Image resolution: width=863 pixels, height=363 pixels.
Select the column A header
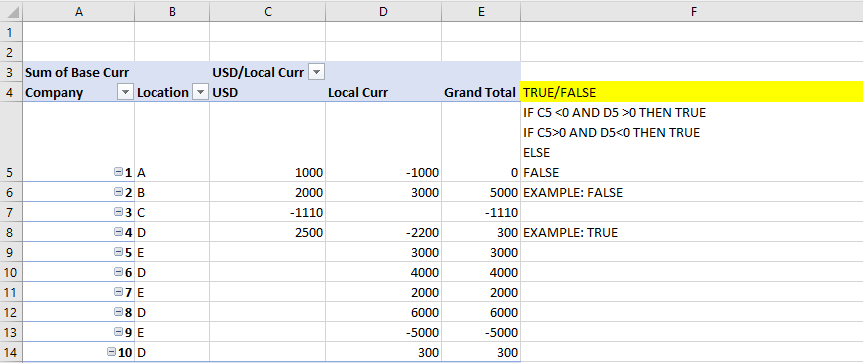point(79,11)
